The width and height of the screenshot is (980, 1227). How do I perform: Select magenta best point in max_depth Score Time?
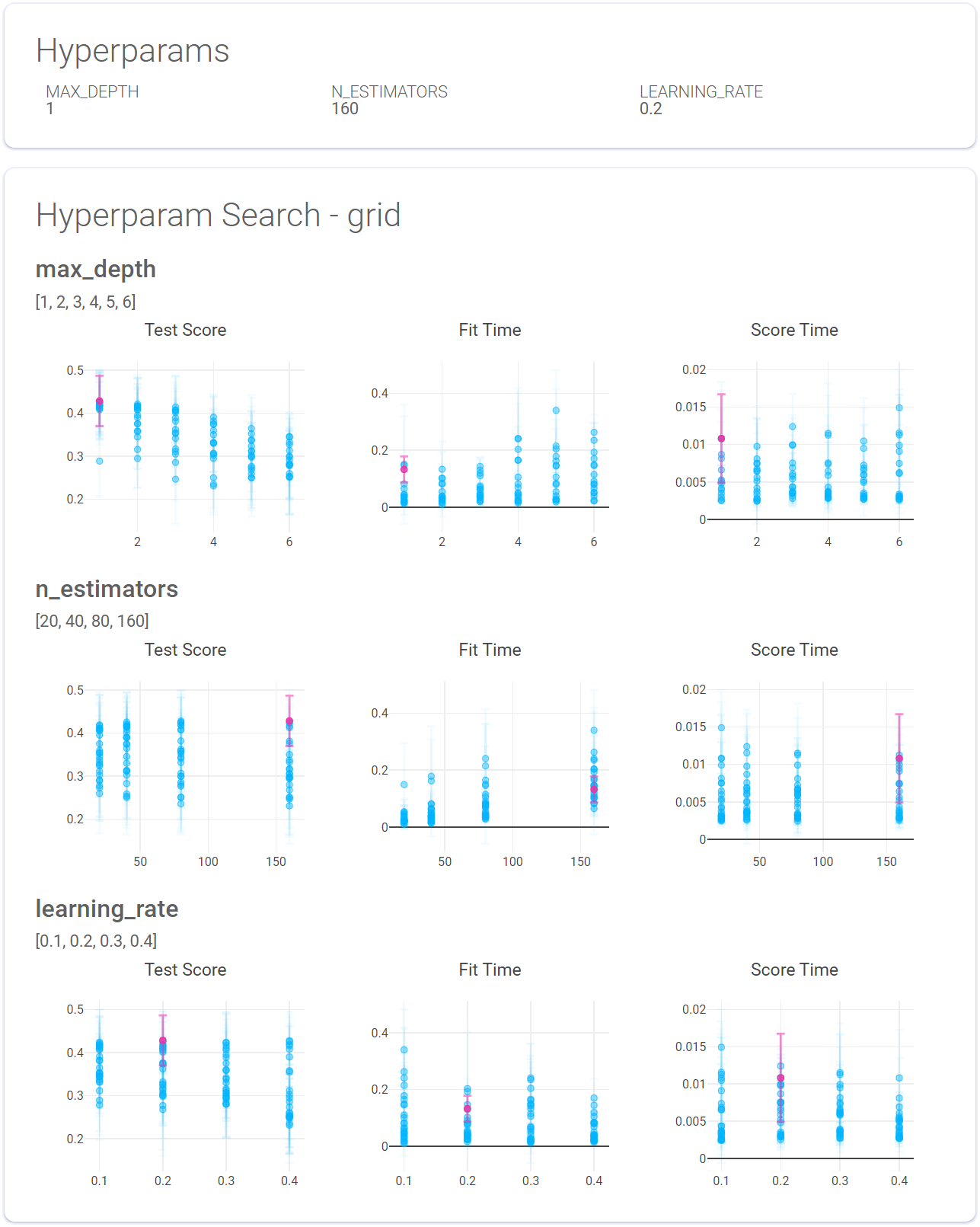click(721, 439)
